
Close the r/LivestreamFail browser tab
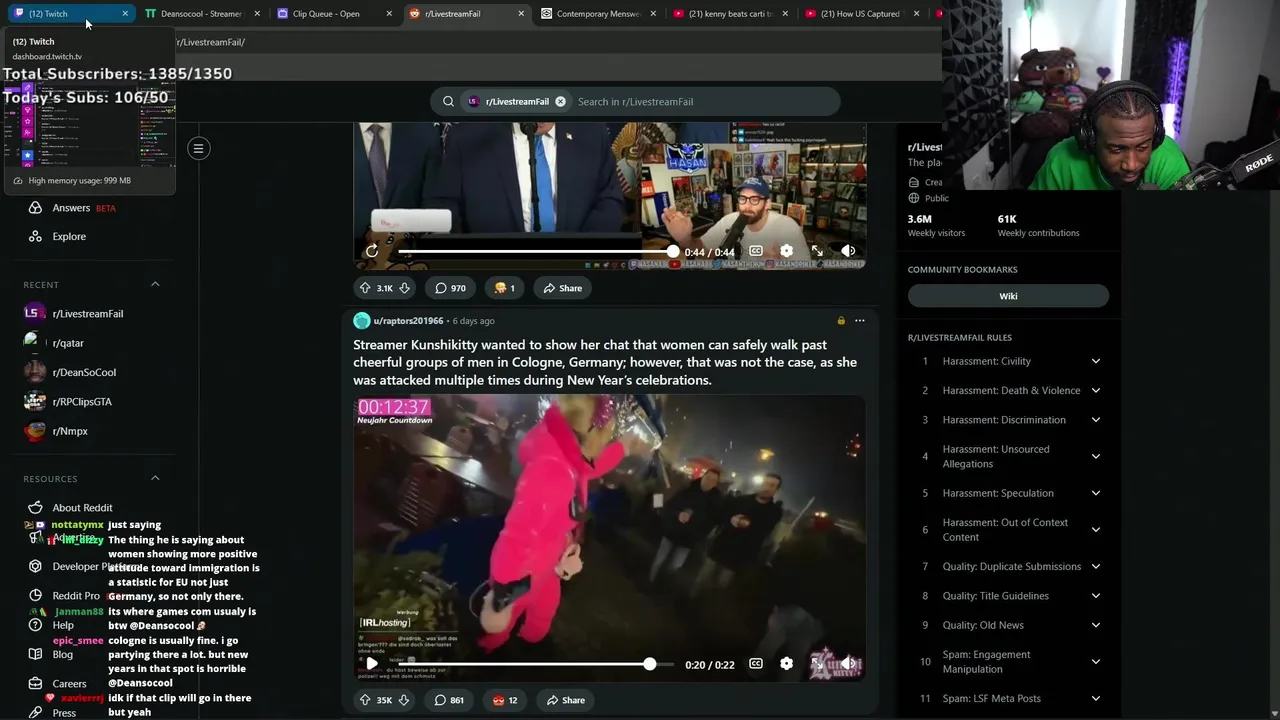(x=521, y=14)
